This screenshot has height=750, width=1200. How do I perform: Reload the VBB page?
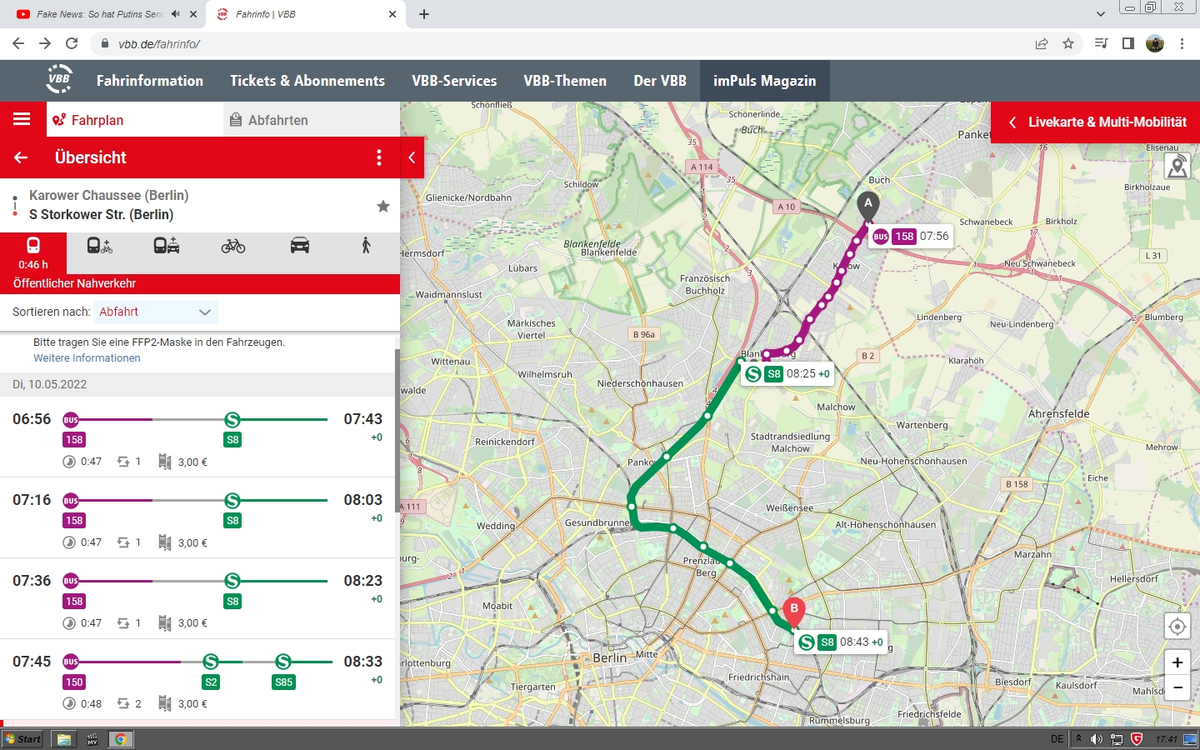[x=71, y=43]
